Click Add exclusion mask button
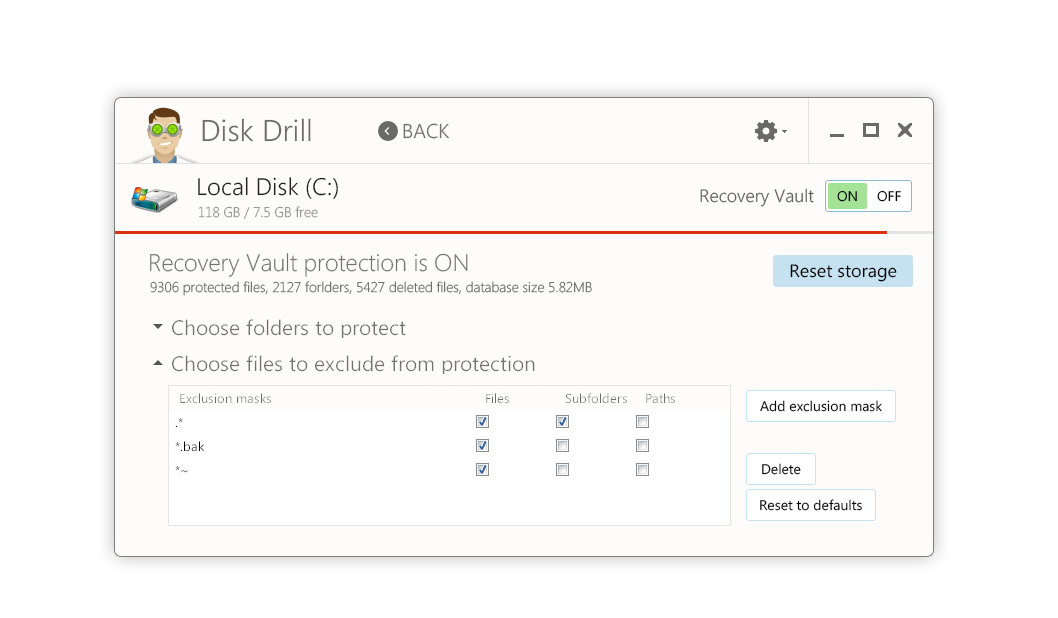The image size is (1058, 618). click(820, 406)
